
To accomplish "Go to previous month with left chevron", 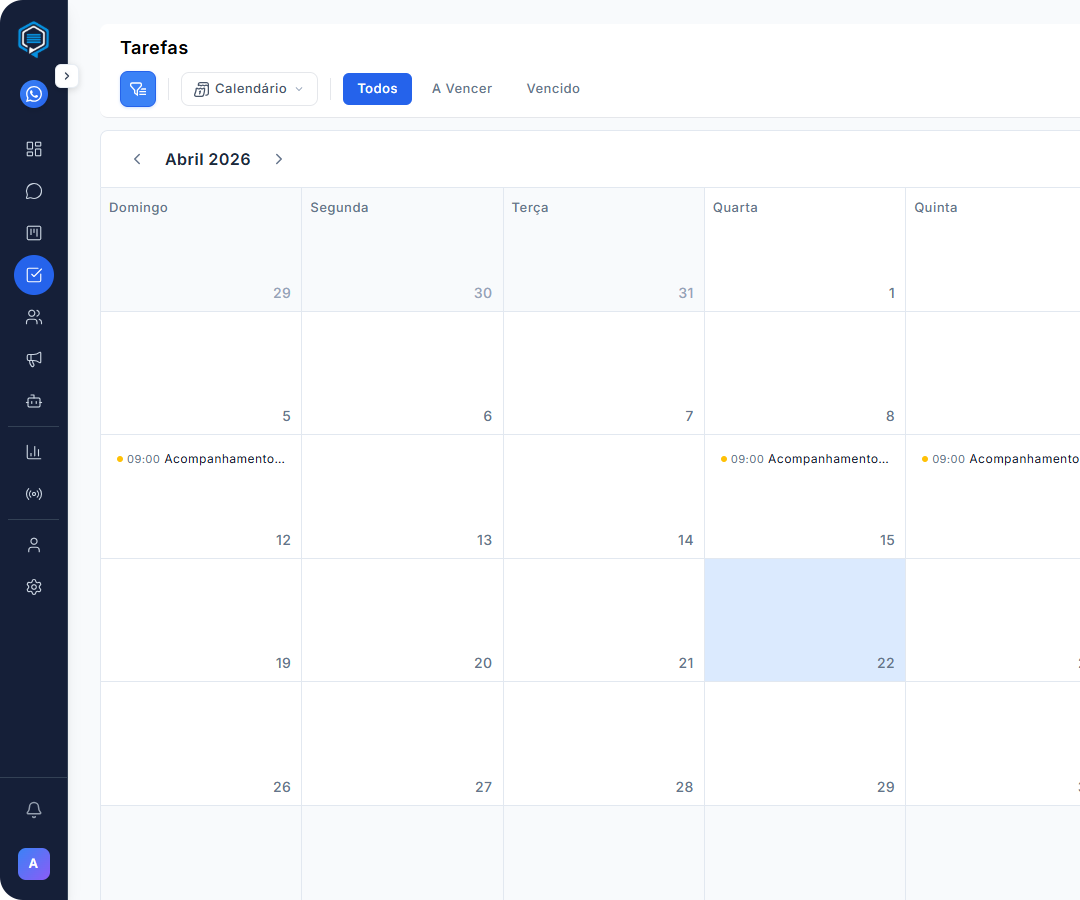I will point(137,159).
